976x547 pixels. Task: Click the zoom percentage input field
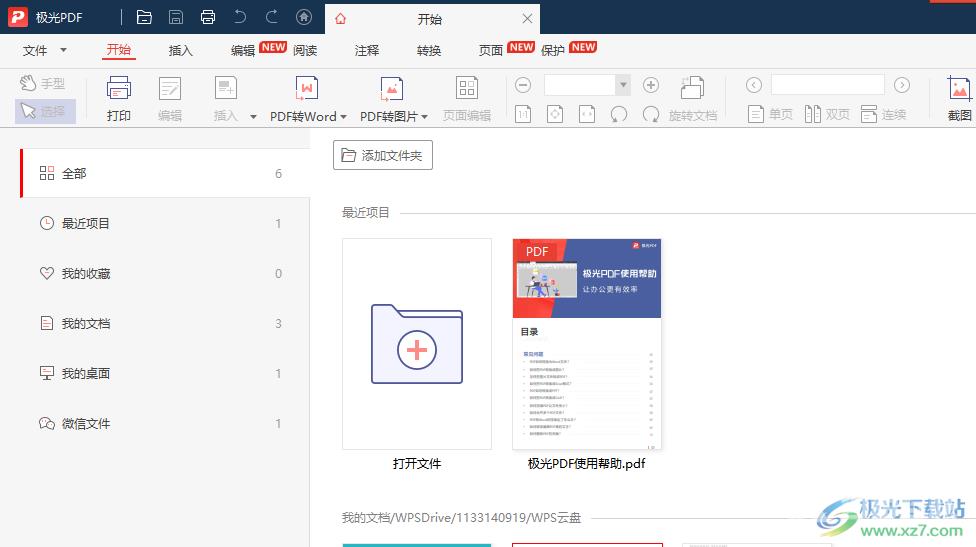click(x=580, y=85)
